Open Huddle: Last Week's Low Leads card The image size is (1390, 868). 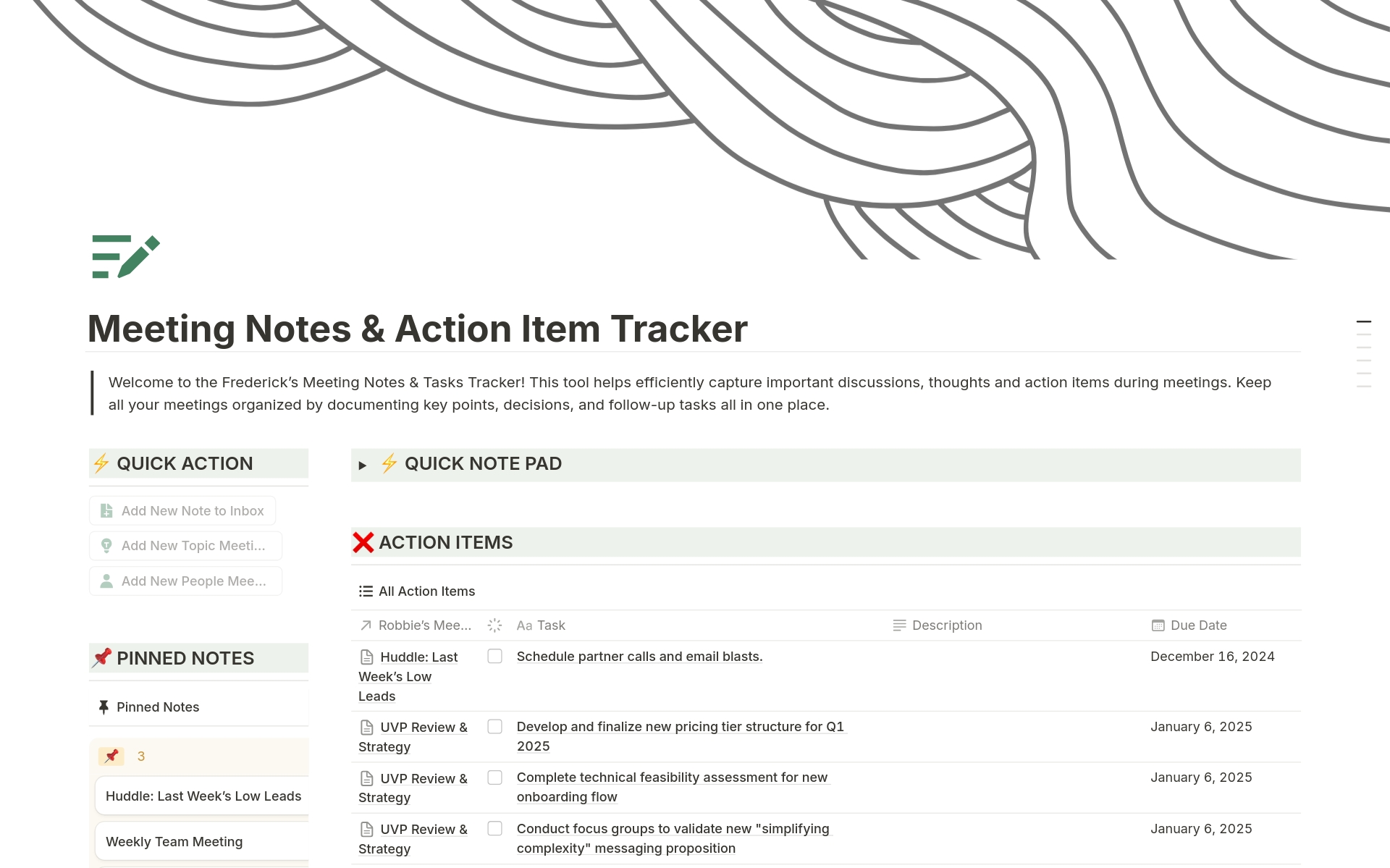click(x=203, y=796)
